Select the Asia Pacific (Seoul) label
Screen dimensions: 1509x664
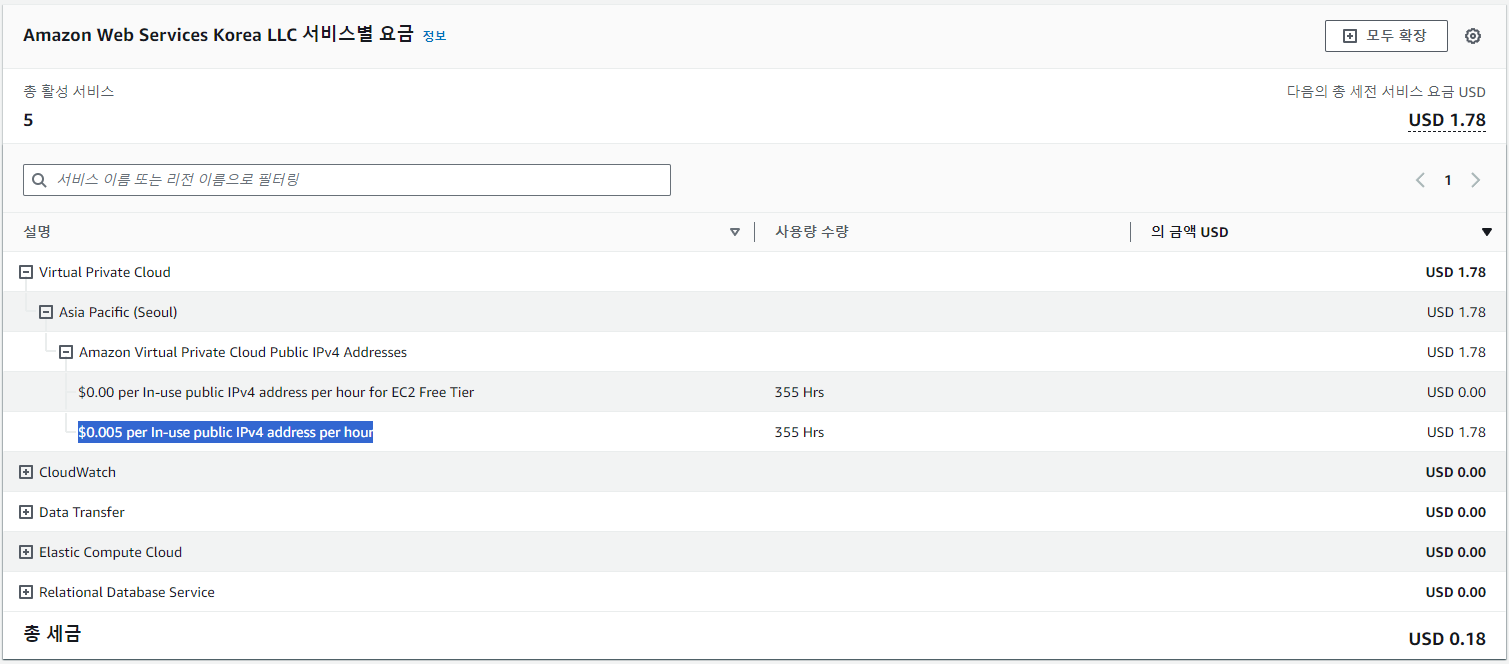coord(118,312)
